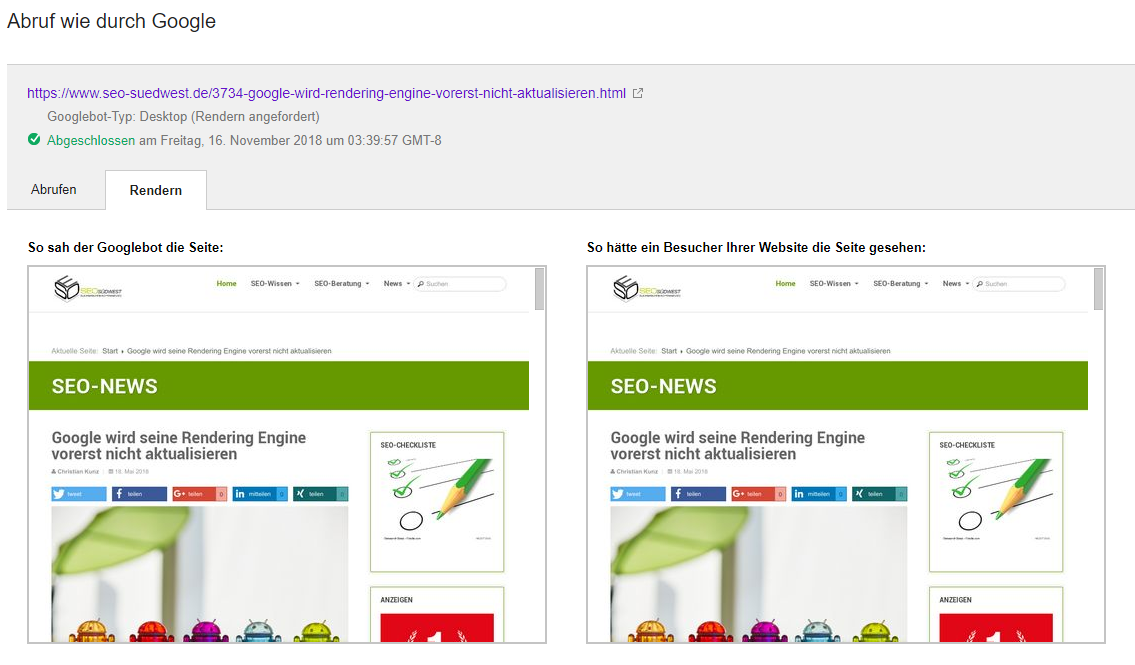This screenshot has height=665, width=1135.
Task: Click Home in the Googlebot preview menu
Action: click(x=227, y=284)
